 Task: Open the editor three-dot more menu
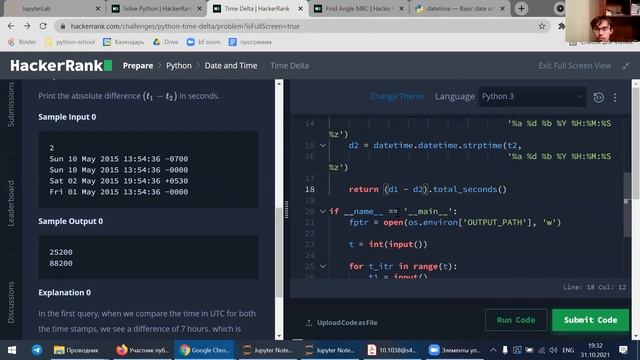click(x=615, y=97)
